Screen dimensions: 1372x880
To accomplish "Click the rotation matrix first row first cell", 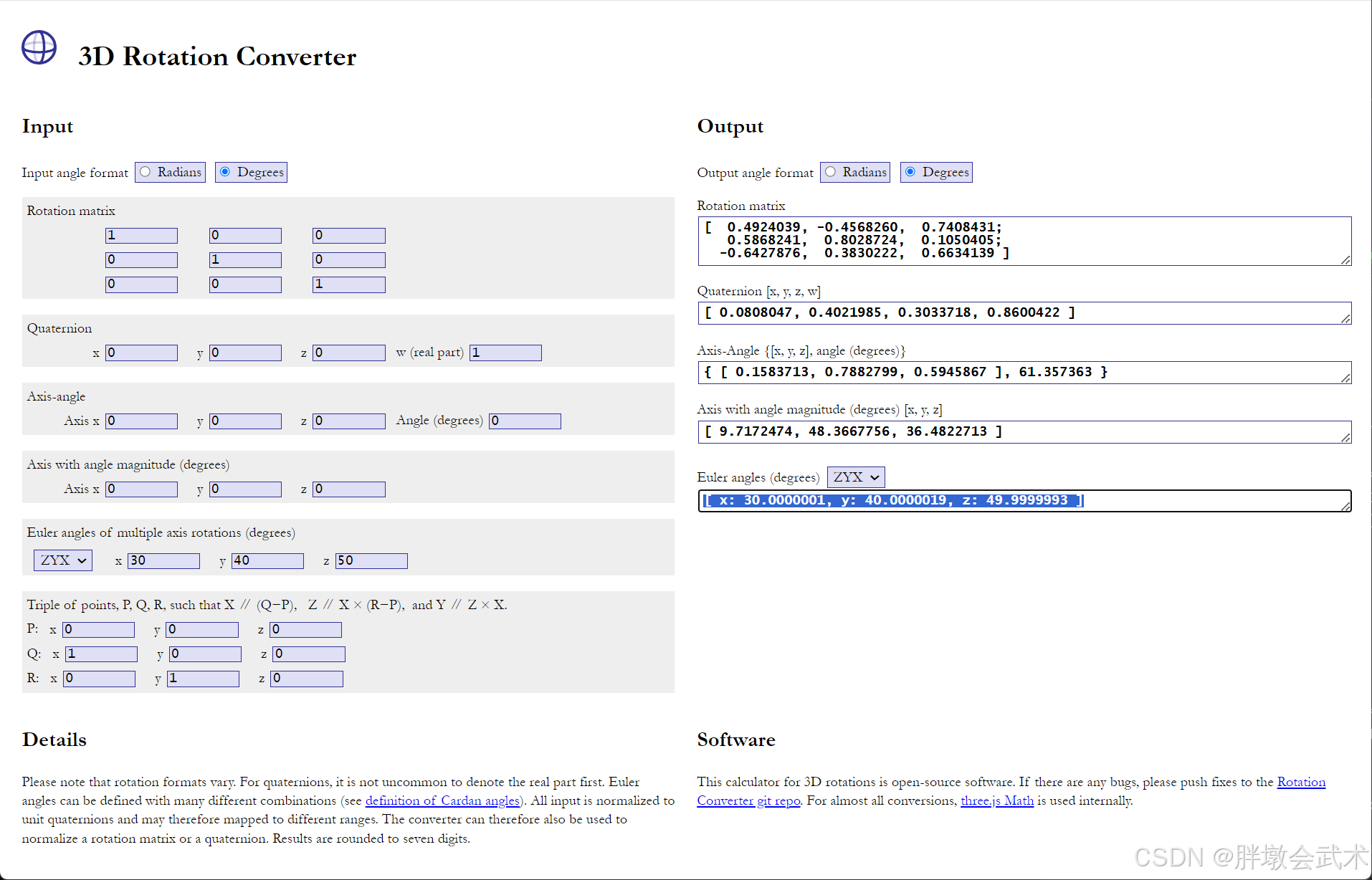I will 141,236.
